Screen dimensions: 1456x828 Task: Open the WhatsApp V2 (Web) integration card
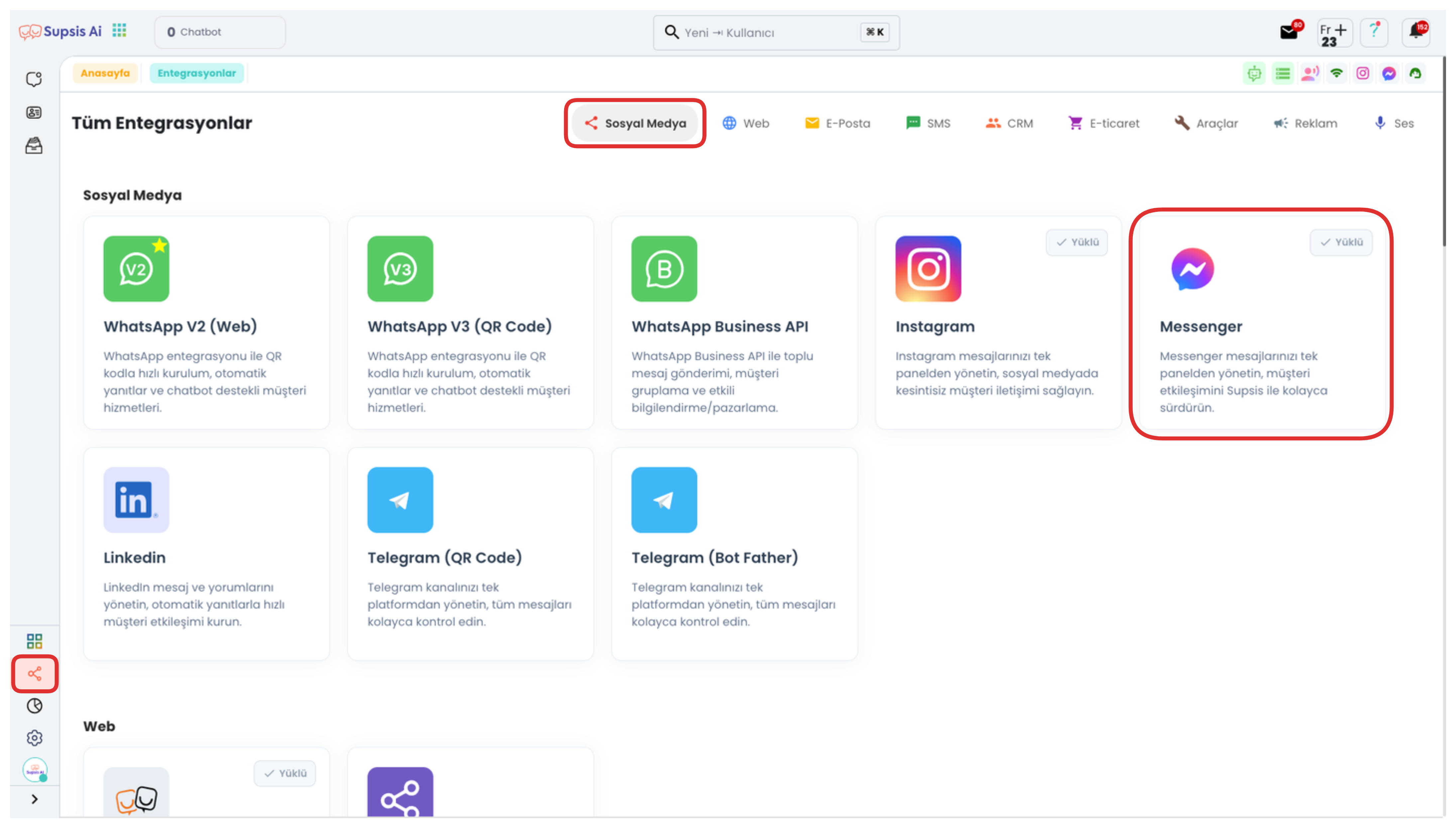[x=206, y=323]
